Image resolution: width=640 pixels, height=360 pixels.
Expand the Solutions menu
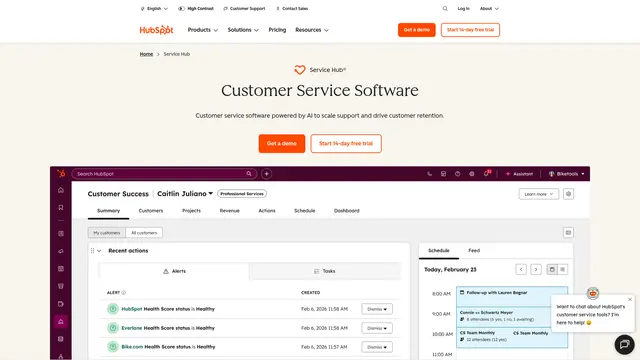coord(243,30)
